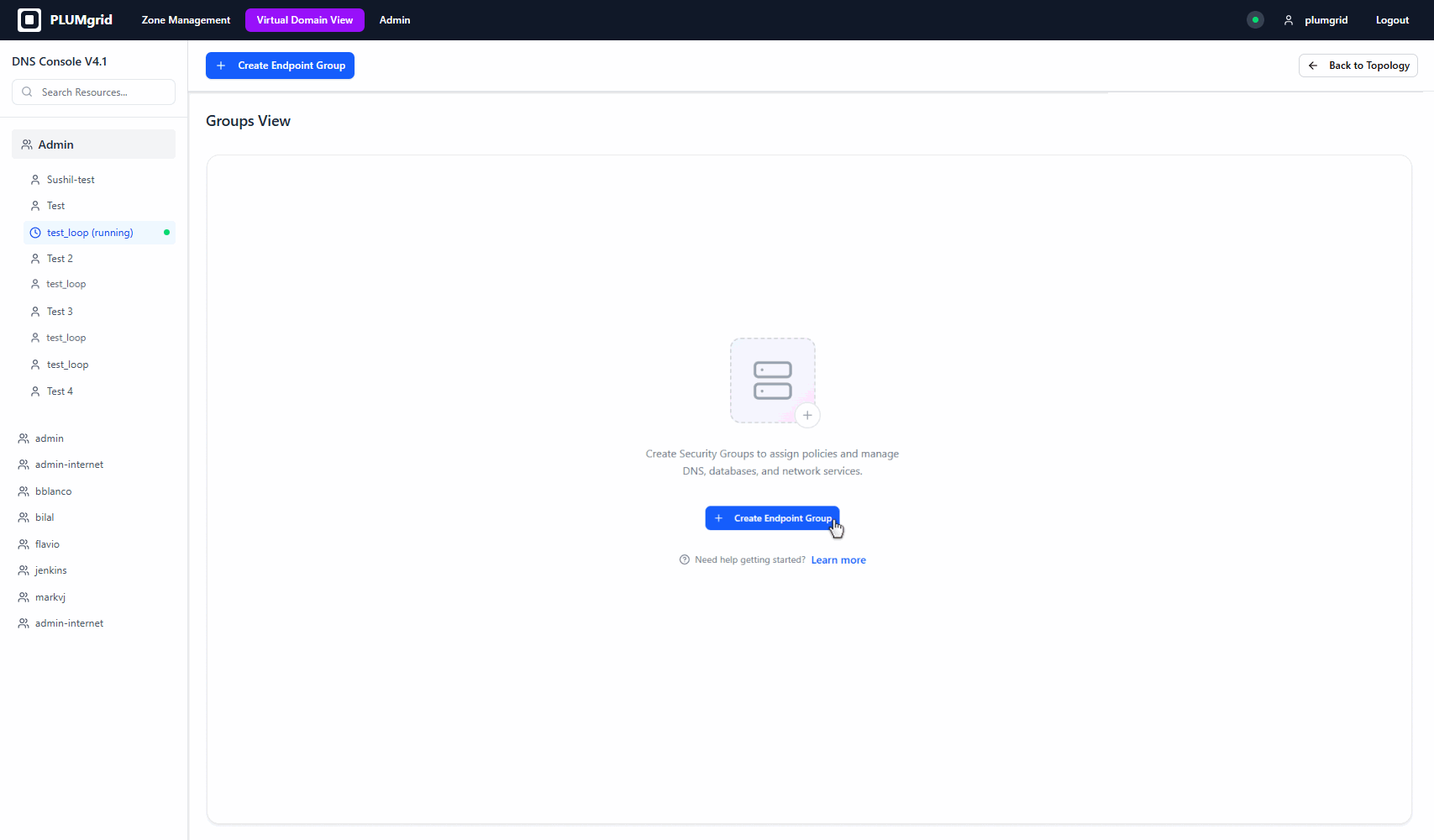
Task: Click the green status indicator in header
Action: [1255, 20]
